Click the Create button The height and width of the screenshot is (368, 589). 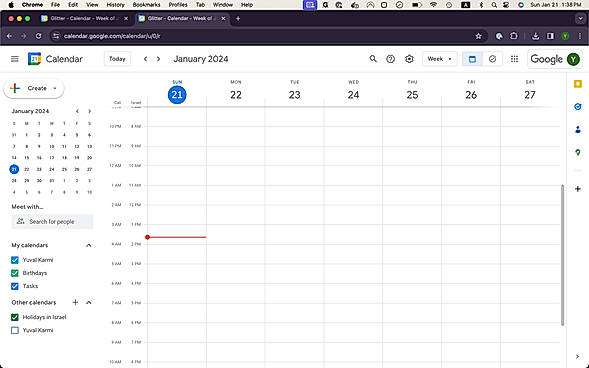pyautogui.click(x=33, y=89)
